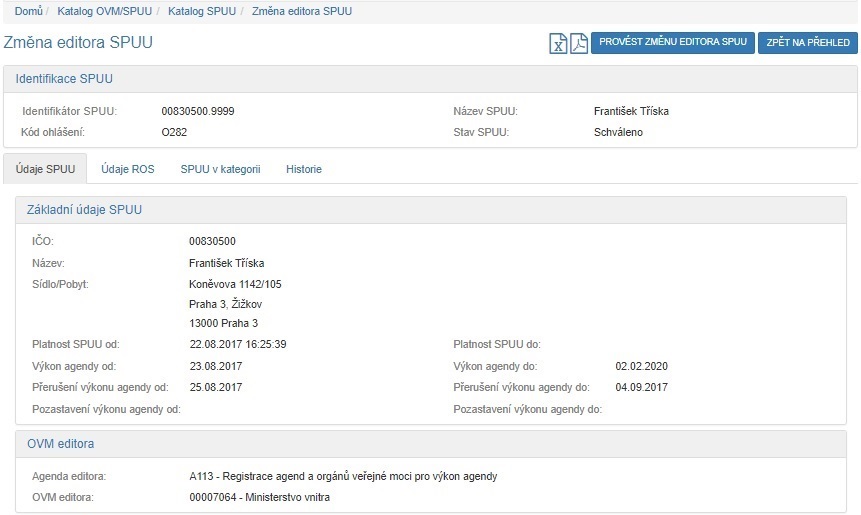Open the SPUU v kategorii tab
Screen dimensions: 861x515
pyautogui.click(x=220, y=169)
